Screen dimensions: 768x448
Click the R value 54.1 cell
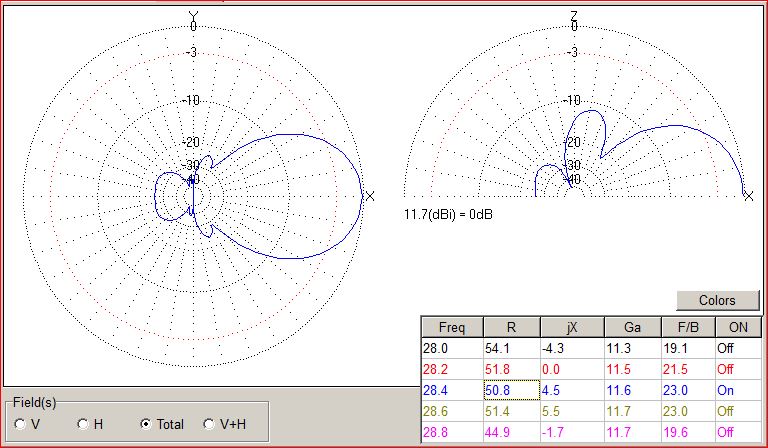(511, 349)
